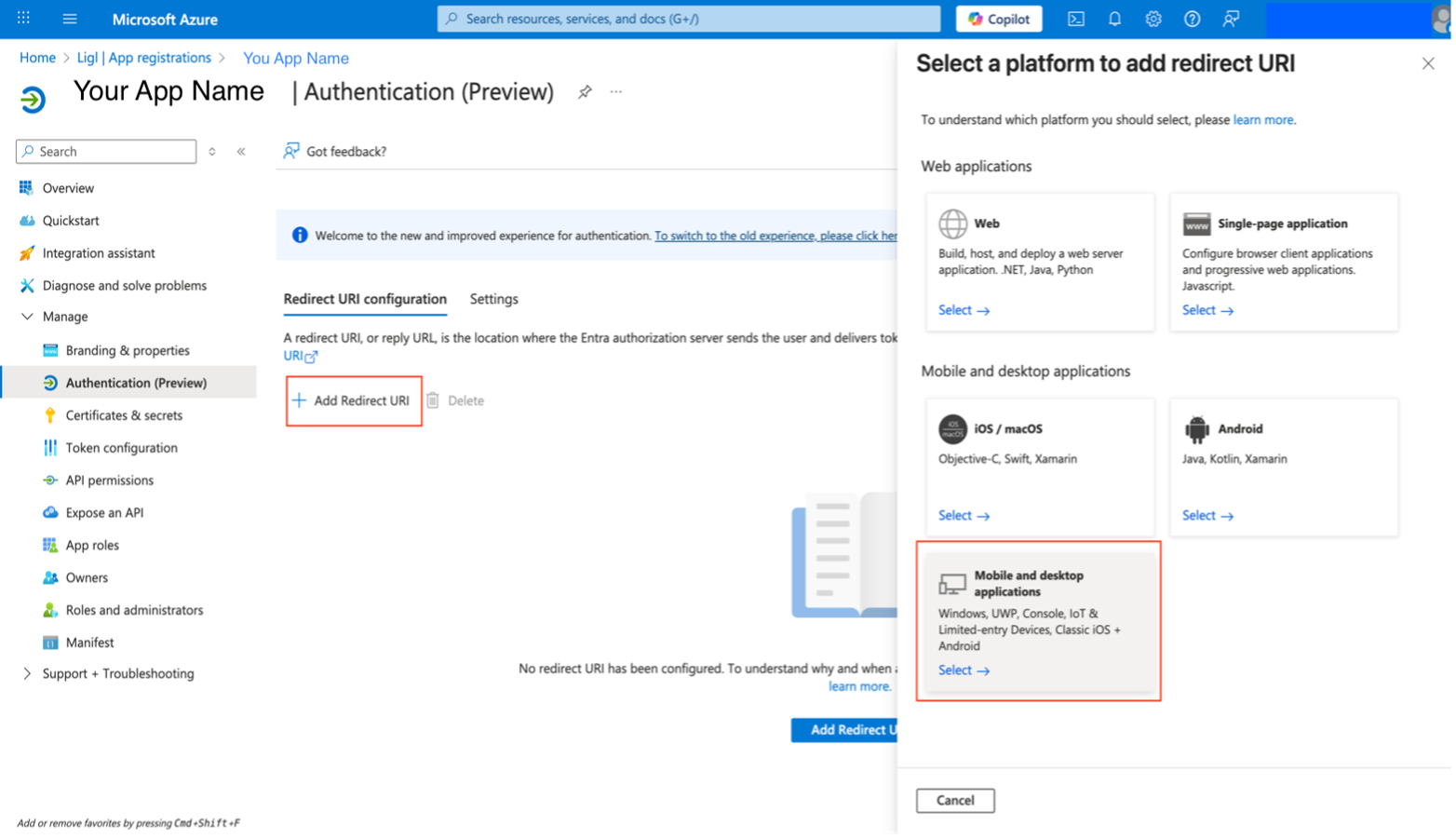Click the Manifest icon
This screenshot has height=839, width=1456.
tap(50, 643)
